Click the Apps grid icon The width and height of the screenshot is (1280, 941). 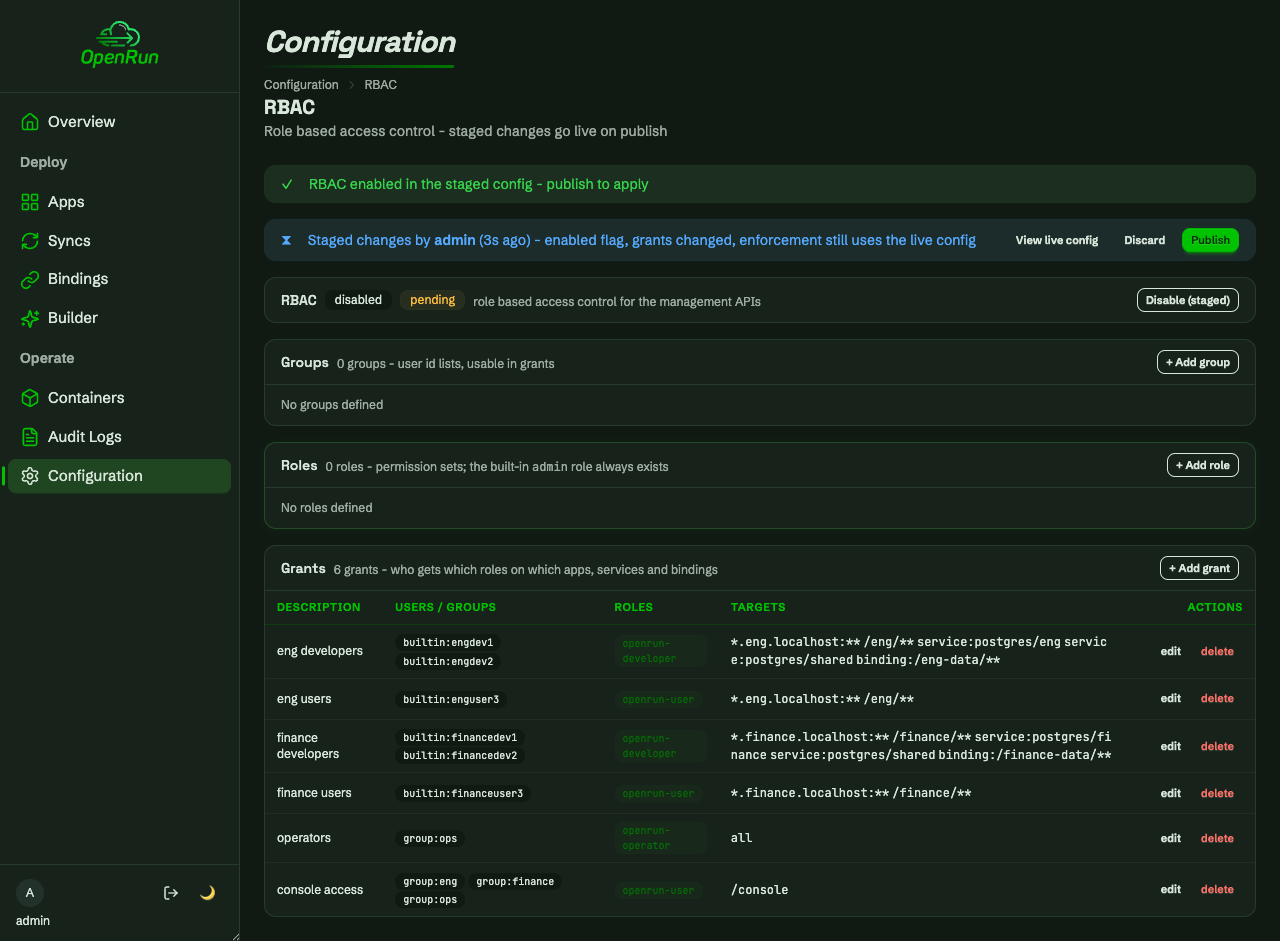[30, 202]
